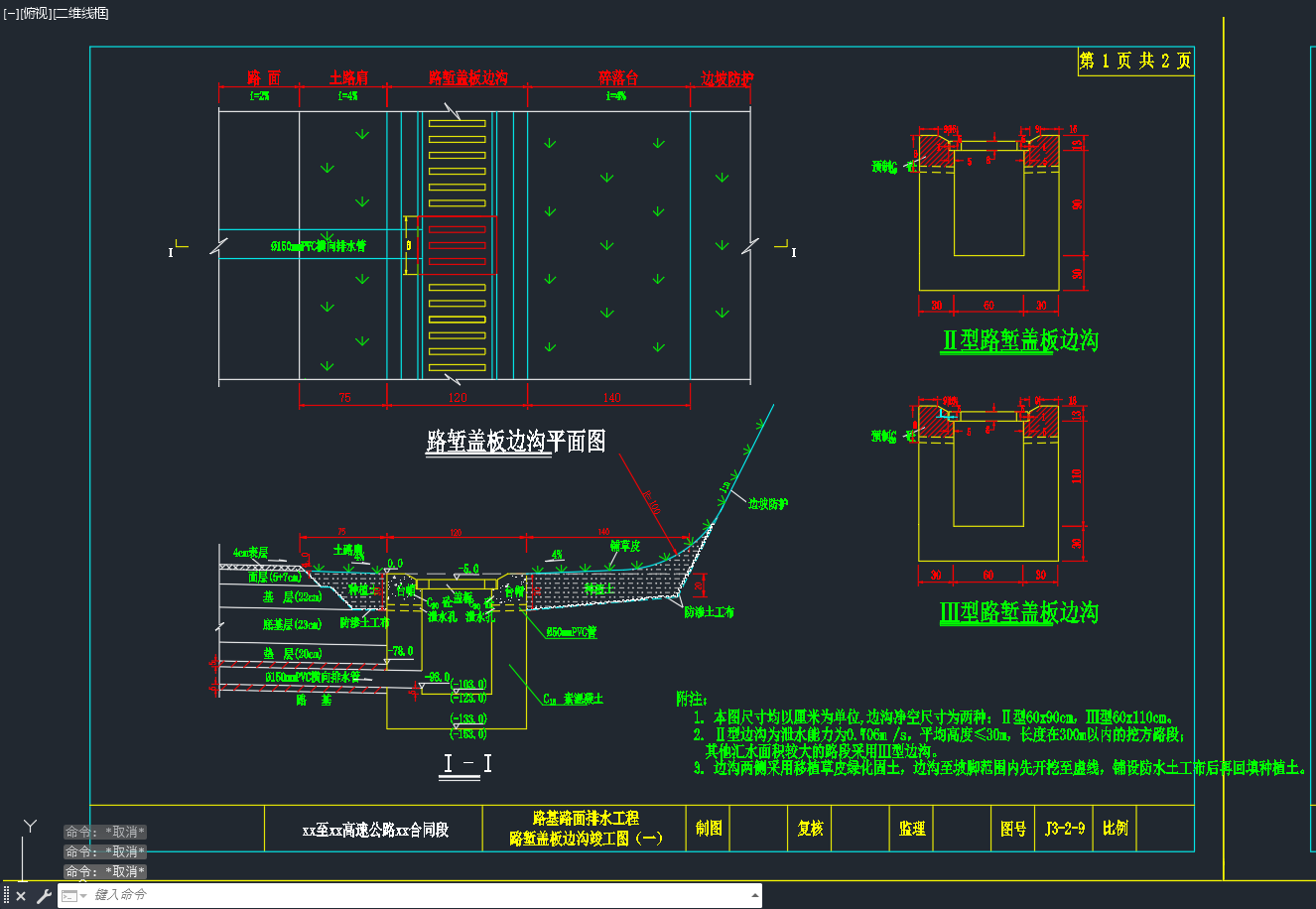Screen dimensions: 1316x909
Task: Open the [俯视] view controls menu
Action: pyautogui.click(x=36, y=13)
